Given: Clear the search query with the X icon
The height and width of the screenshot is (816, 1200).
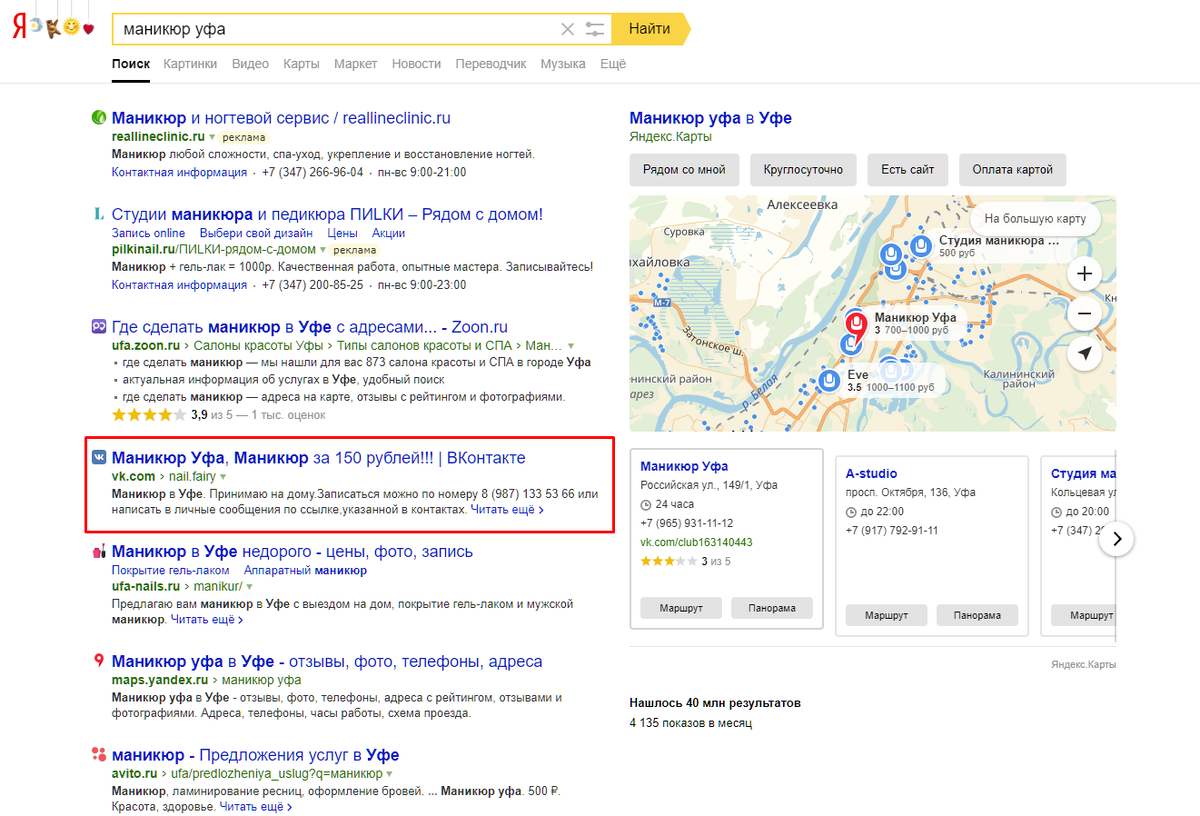Looking at the screenshot, I should [x=567, y=29].
